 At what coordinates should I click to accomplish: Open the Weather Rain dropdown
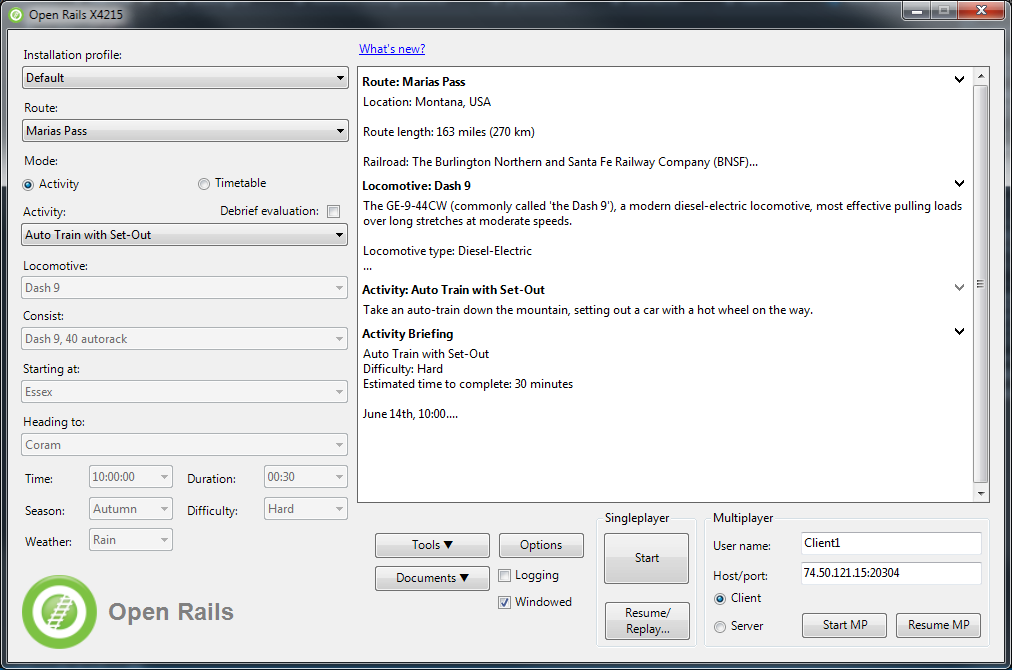pyautogui.click(x=131, y=540)
